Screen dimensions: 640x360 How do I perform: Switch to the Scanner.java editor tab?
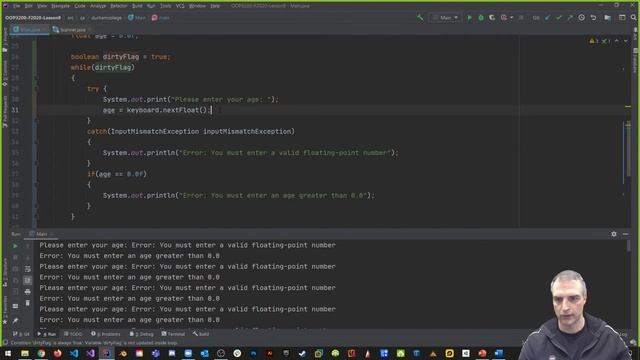(x=72, y=29)
